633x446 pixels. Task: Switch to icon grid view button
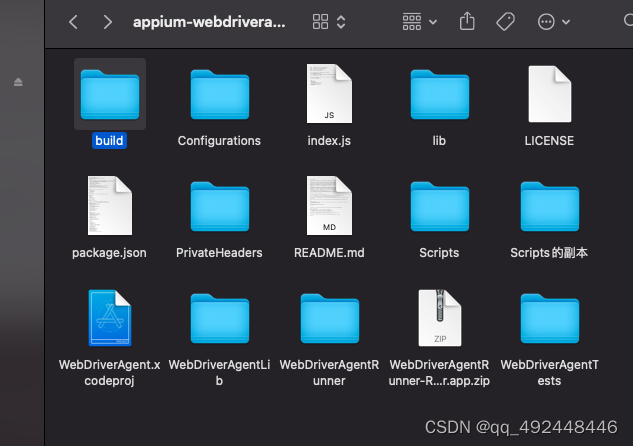[320, 22]
